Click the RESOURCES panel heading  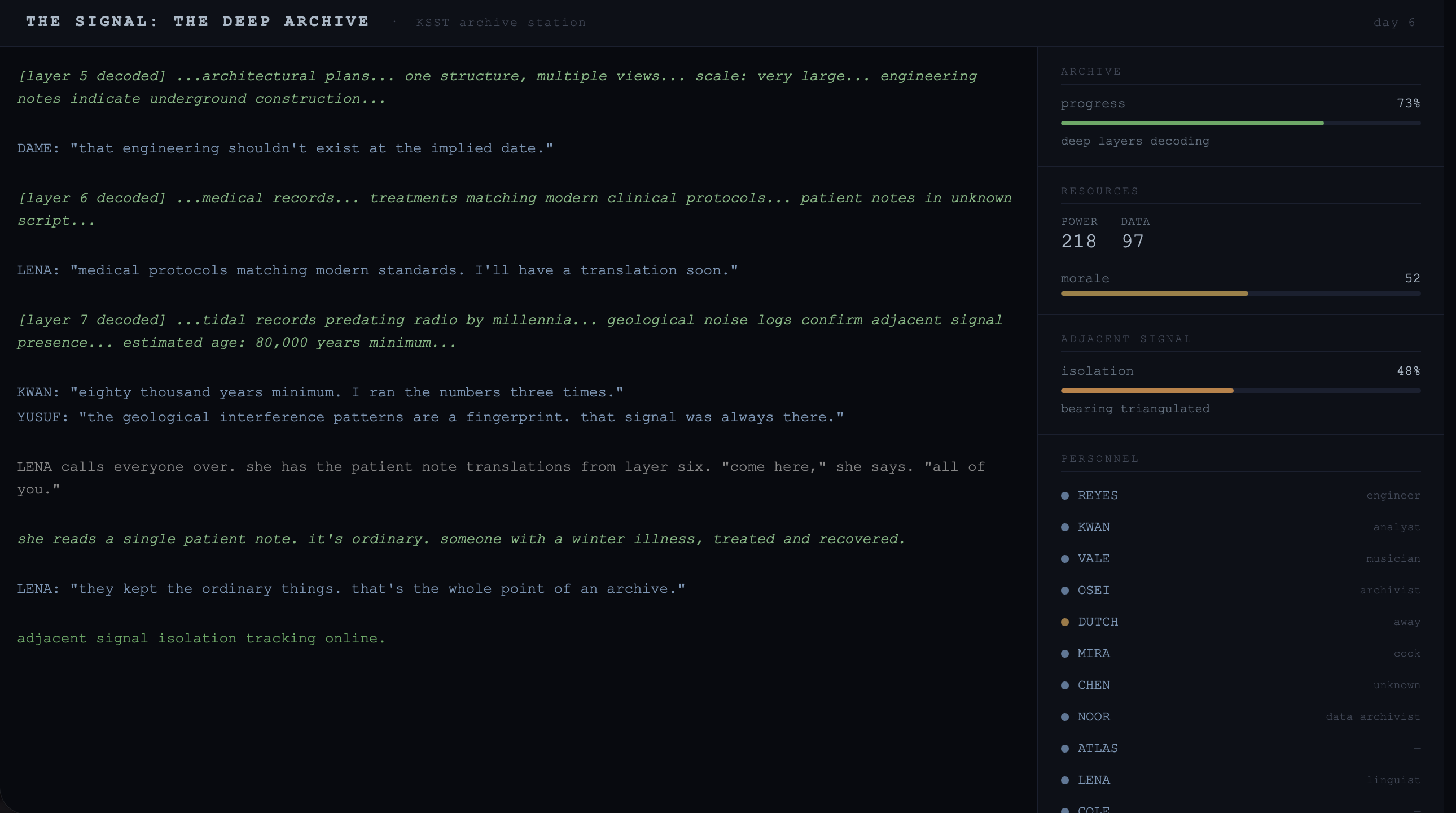1099,191
